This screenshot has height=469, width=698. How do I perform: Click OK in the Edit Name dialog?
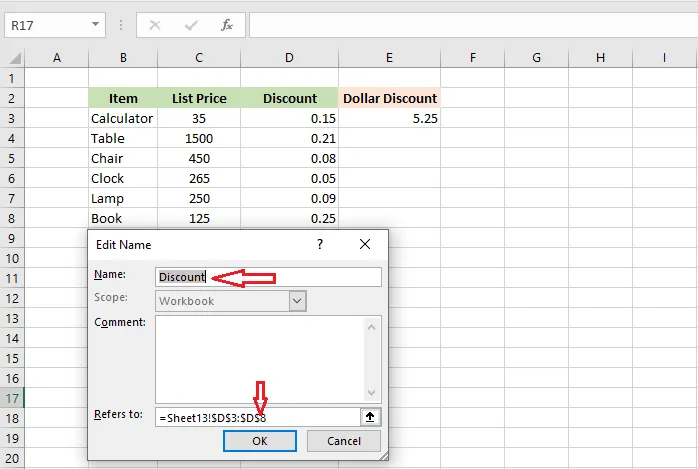click(260, 441)
